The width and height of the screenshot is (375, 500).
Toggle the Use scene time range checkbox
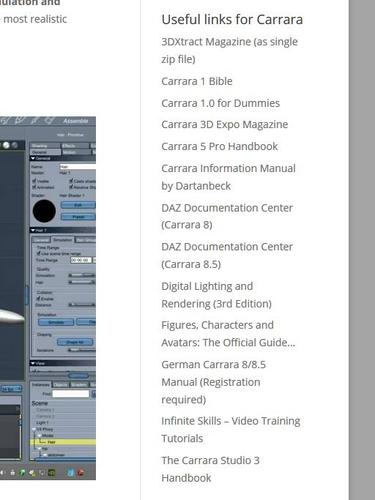click(x=39, y=254)
